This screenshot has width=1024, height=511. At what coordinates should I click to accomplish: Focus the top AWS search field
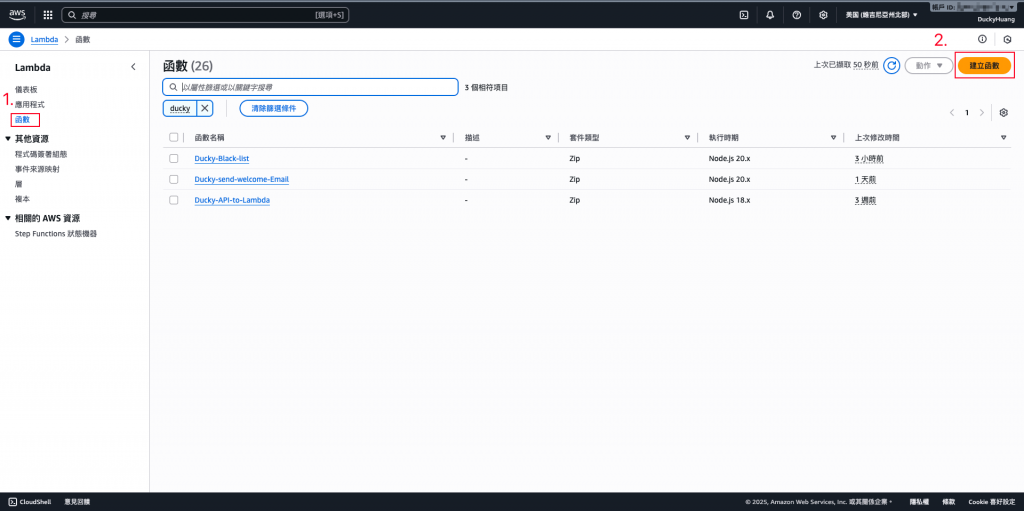coord(205,14)
